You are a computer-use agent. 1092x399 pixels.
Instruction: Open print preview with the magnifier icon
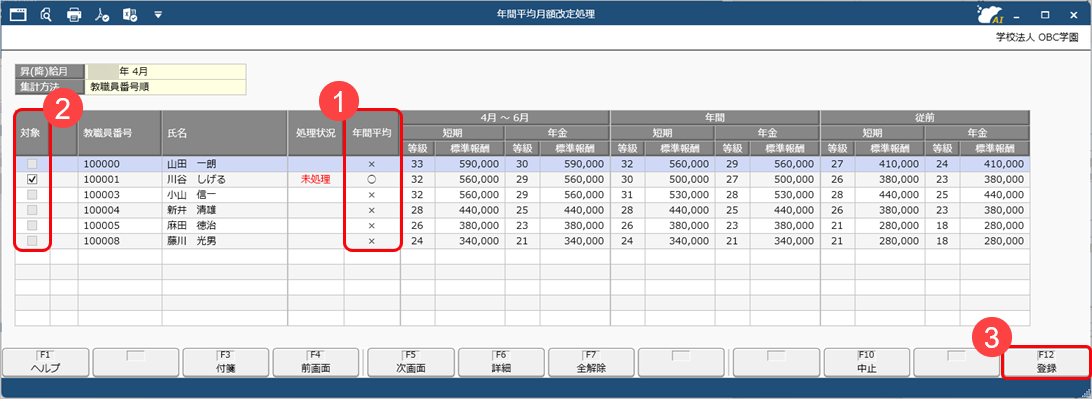[47, 14]
